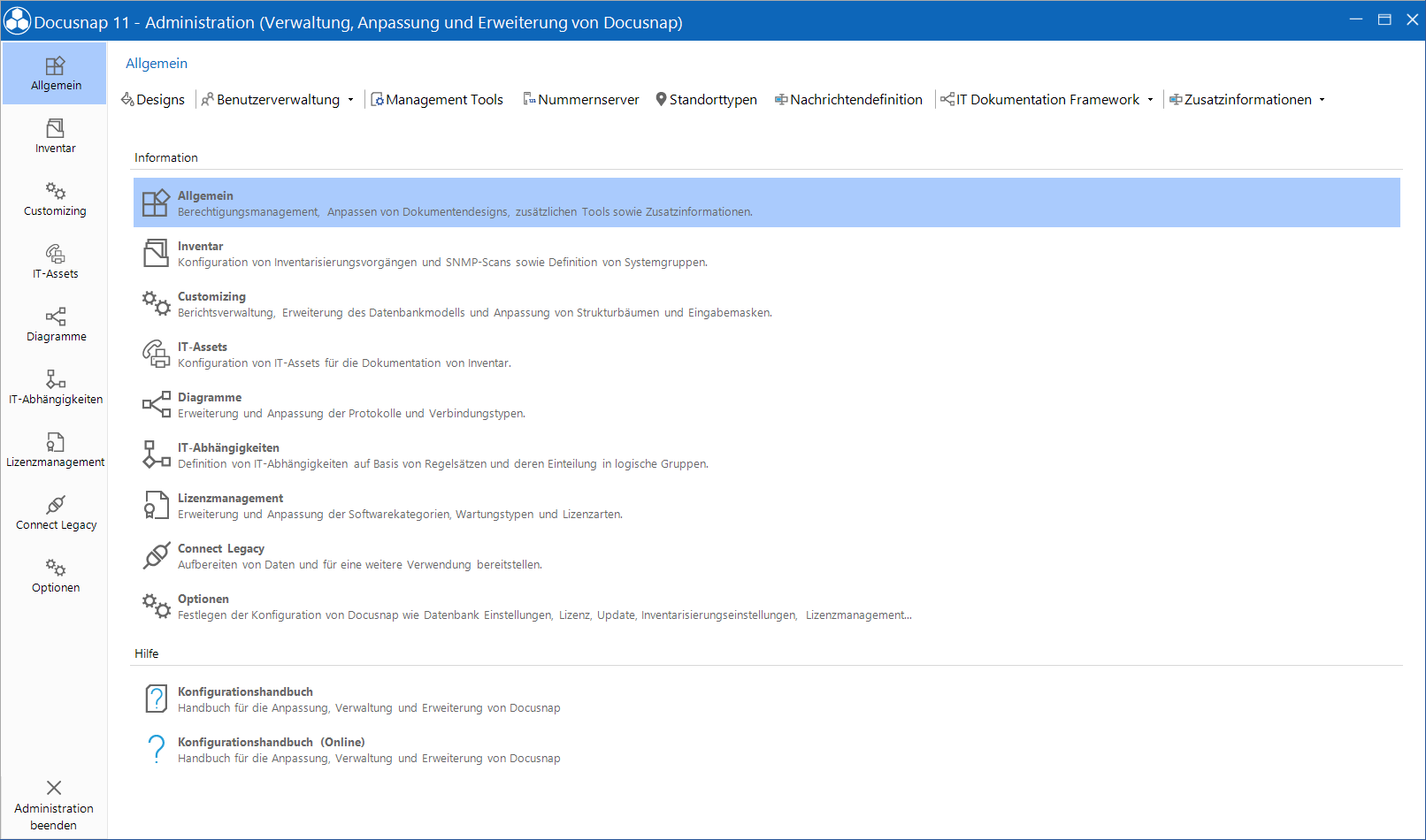This screenshot has height=840, width=1426.
Task: Click the IT-Abhängigkeiten icon in the list
Action: click(x=156, y=455)
